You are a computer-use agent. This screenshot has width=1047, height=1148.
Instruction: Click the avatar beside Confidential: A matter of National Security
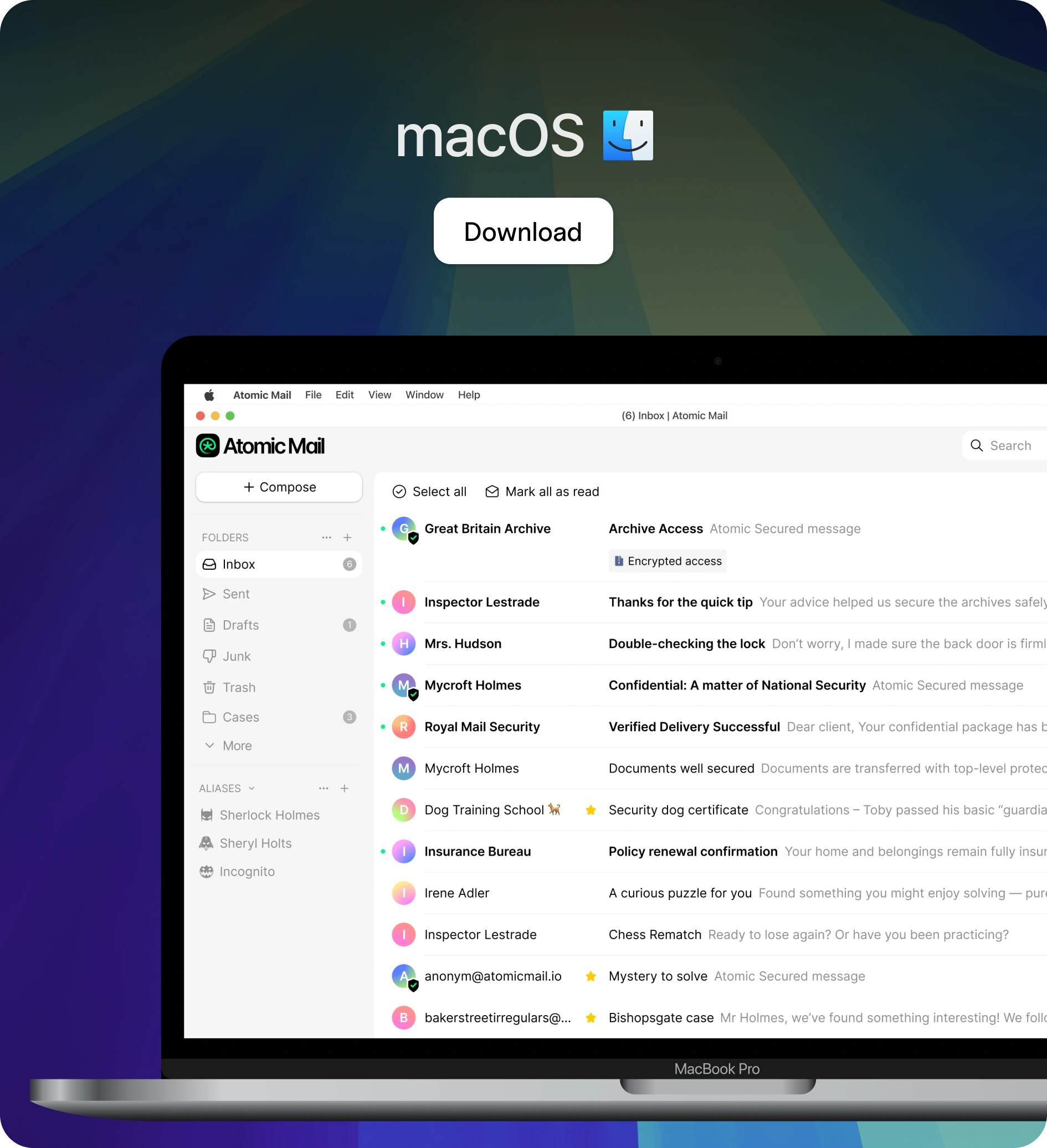(404, 685)
